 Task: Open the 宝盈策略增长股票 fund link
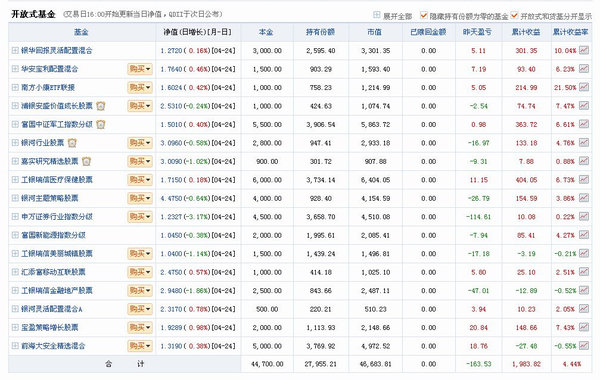49,328
